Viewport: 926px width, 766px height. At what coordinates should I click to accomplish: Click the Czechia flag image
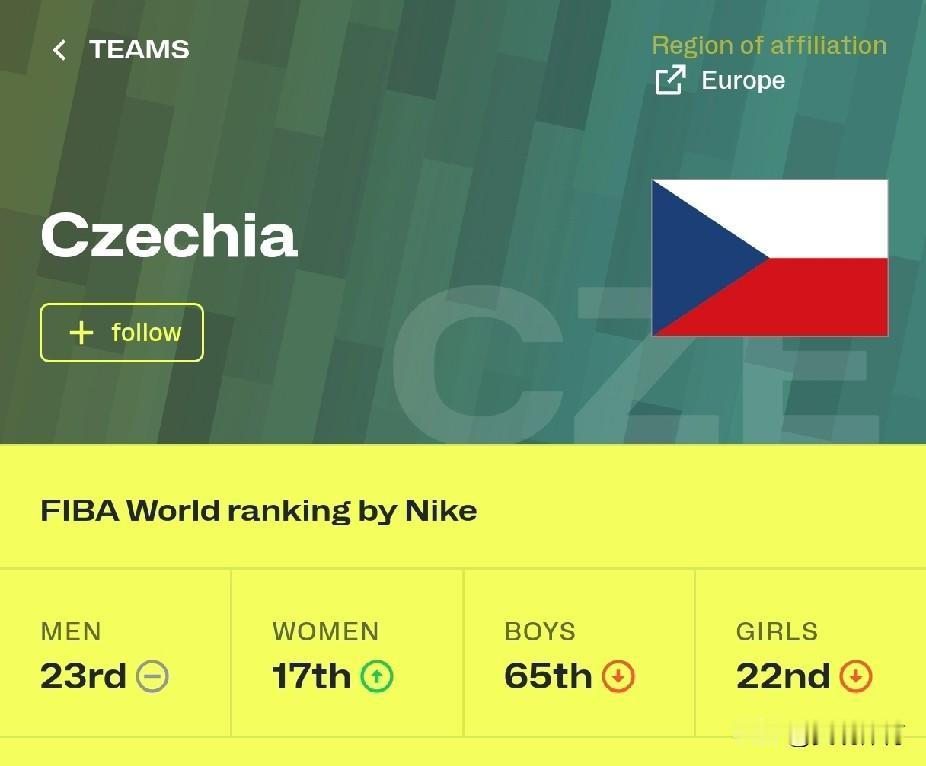[770, 258]
